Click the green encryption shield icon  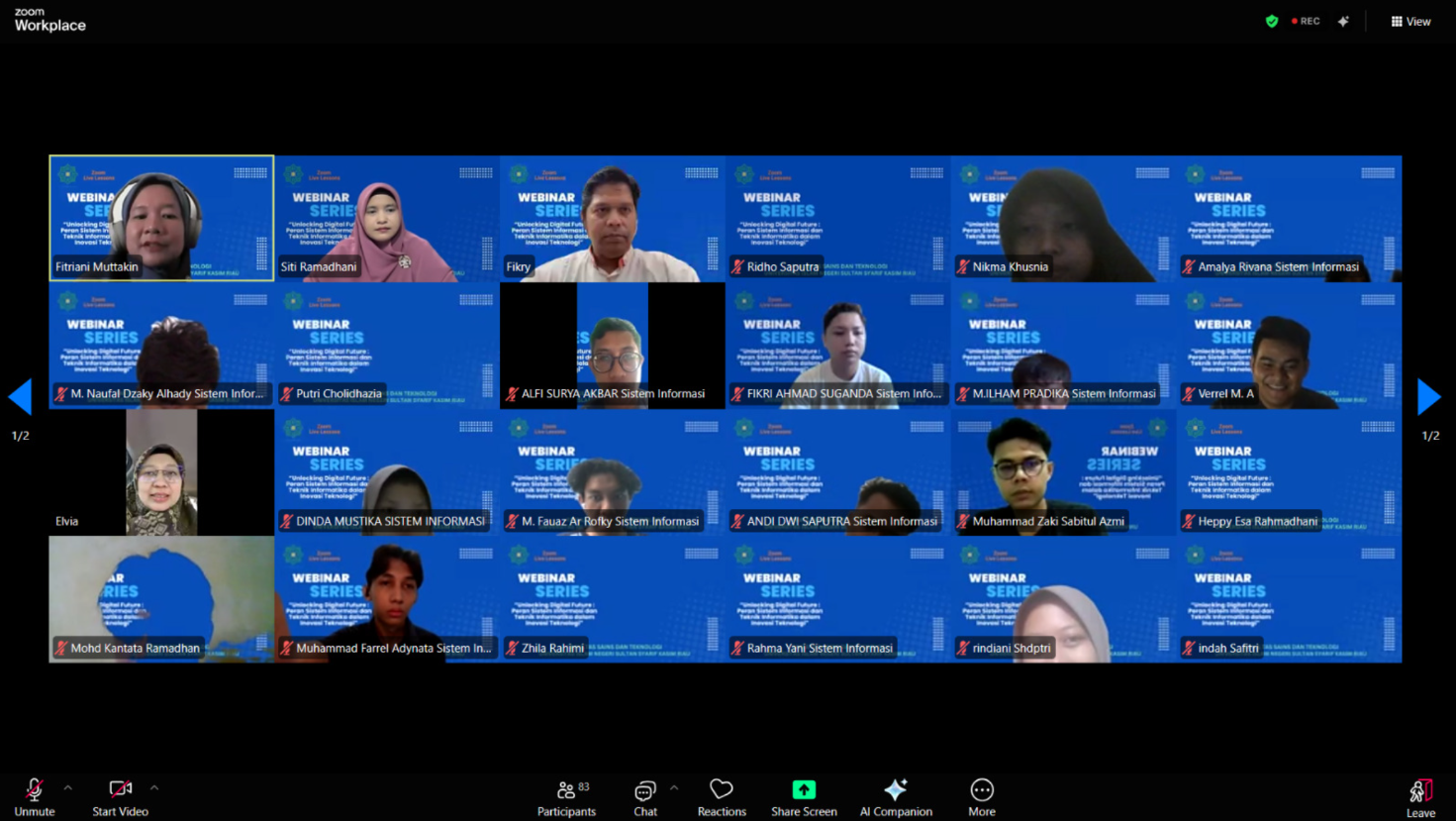tap(1272, 21)
